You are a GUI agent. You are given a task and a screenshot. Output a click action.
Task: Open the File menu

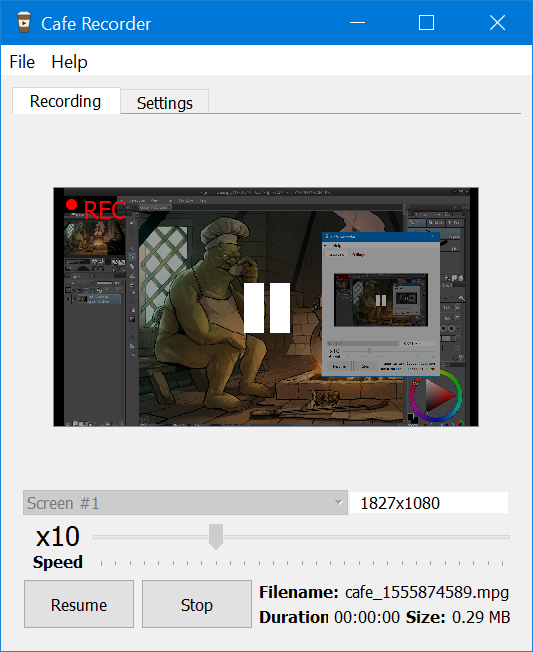point(22,62)
